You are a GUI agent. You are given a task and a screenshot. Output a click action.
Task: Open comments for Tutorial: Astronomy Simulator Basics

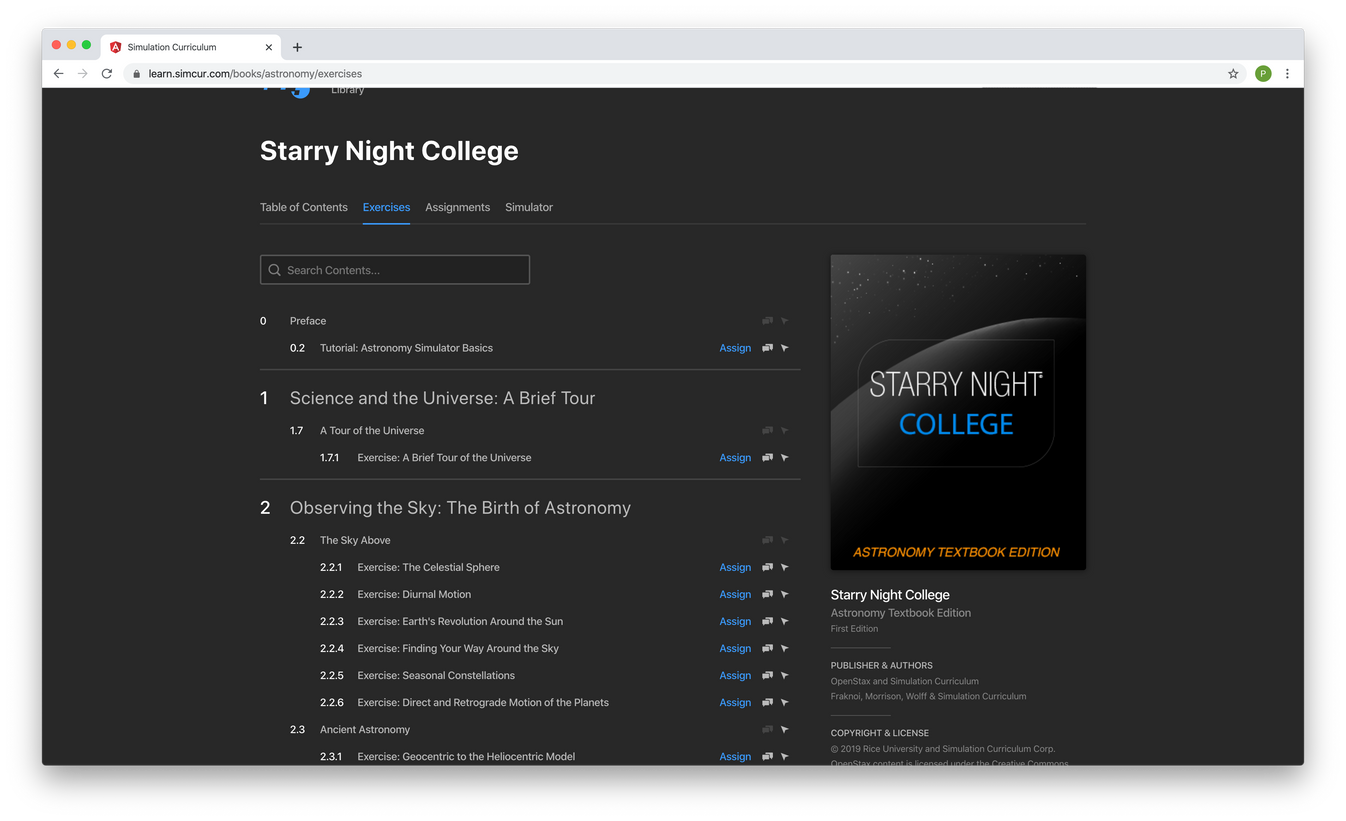[x=767, y=347]
